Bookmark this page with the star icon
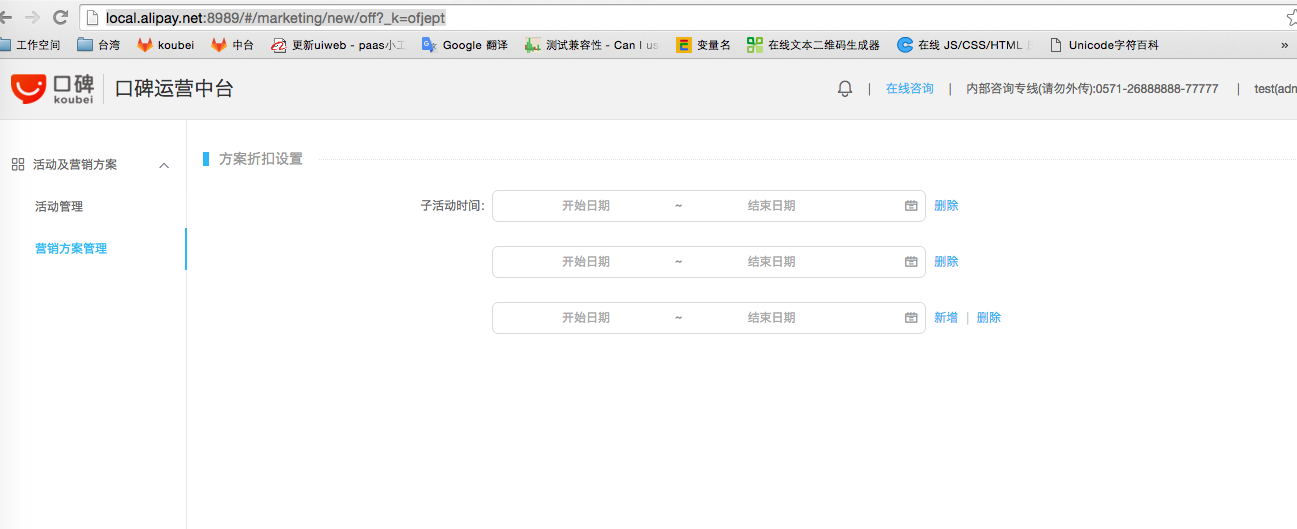 coord(1291,17)
